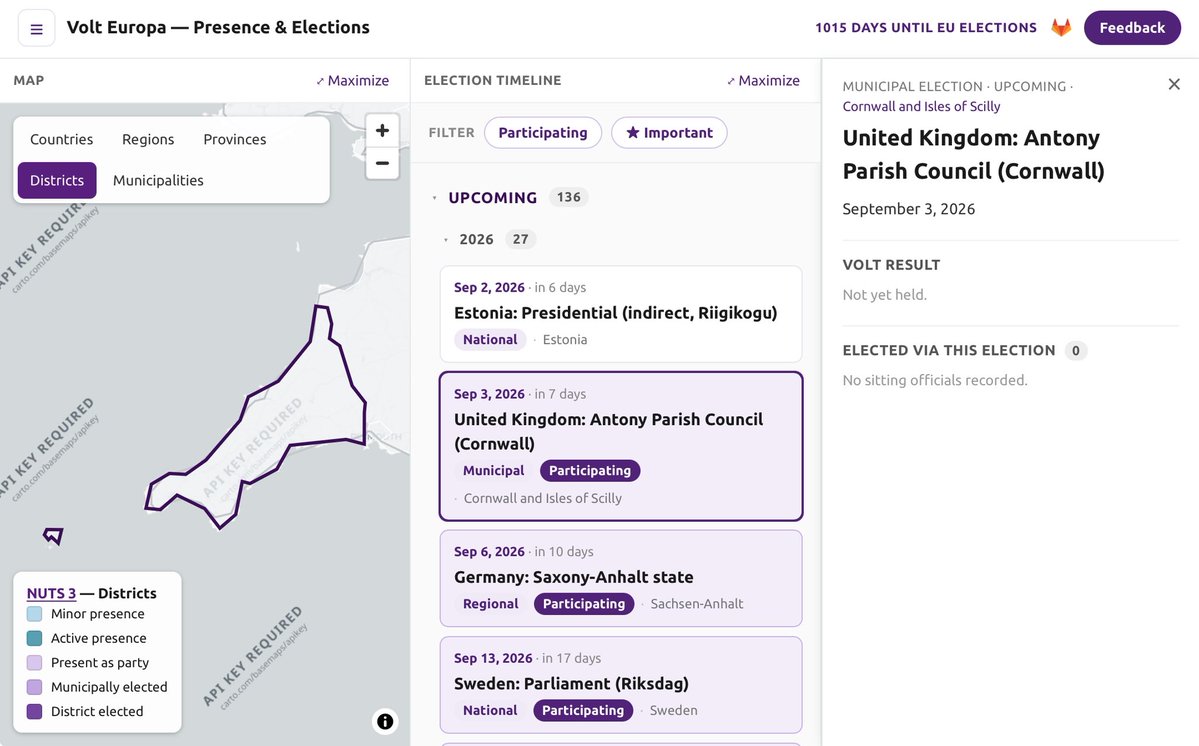The width and height of the screenshot is (1199, 746).
Task: Click the Sachsen-Anhalt region label
Action: (697, 604)
